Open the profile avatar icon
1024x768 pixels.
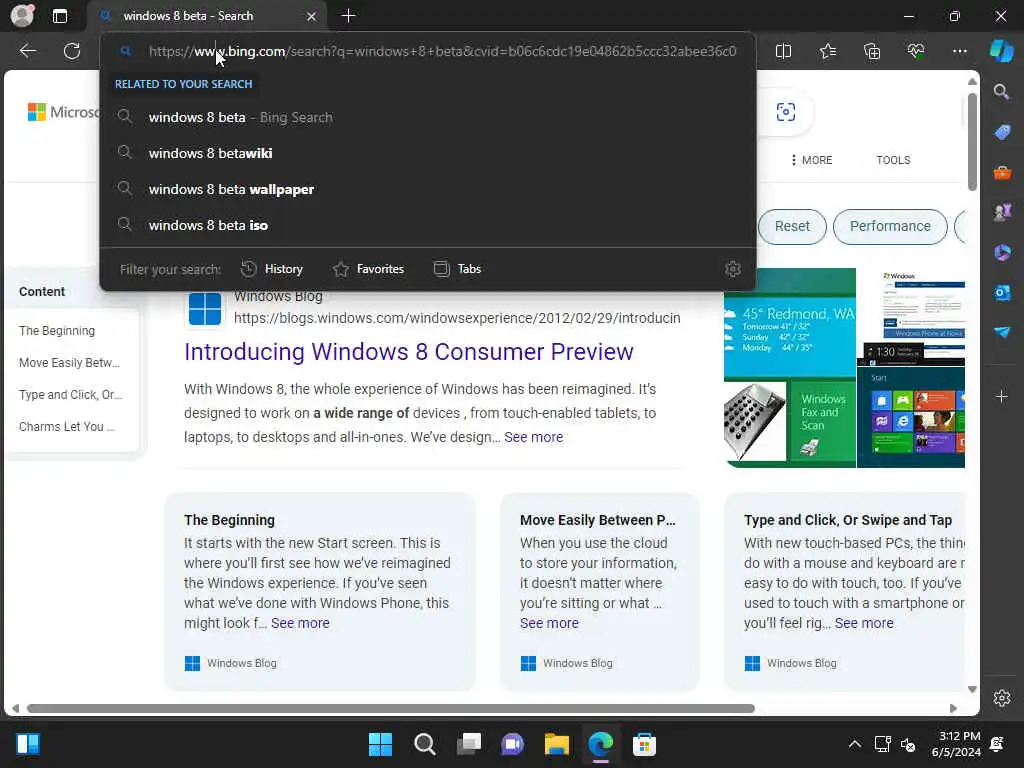pos(22,16)
